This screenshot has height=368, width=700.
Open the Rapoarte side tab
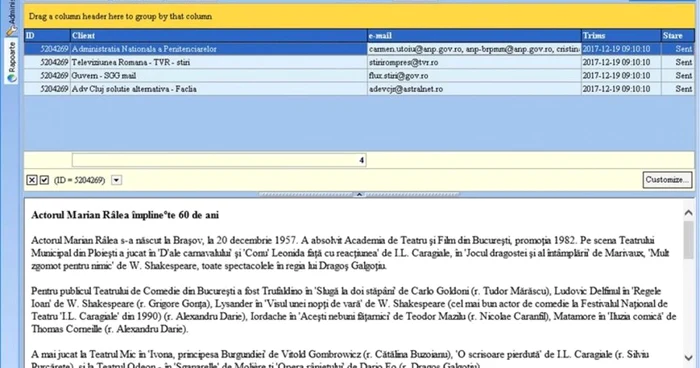(x=12, y=61)
